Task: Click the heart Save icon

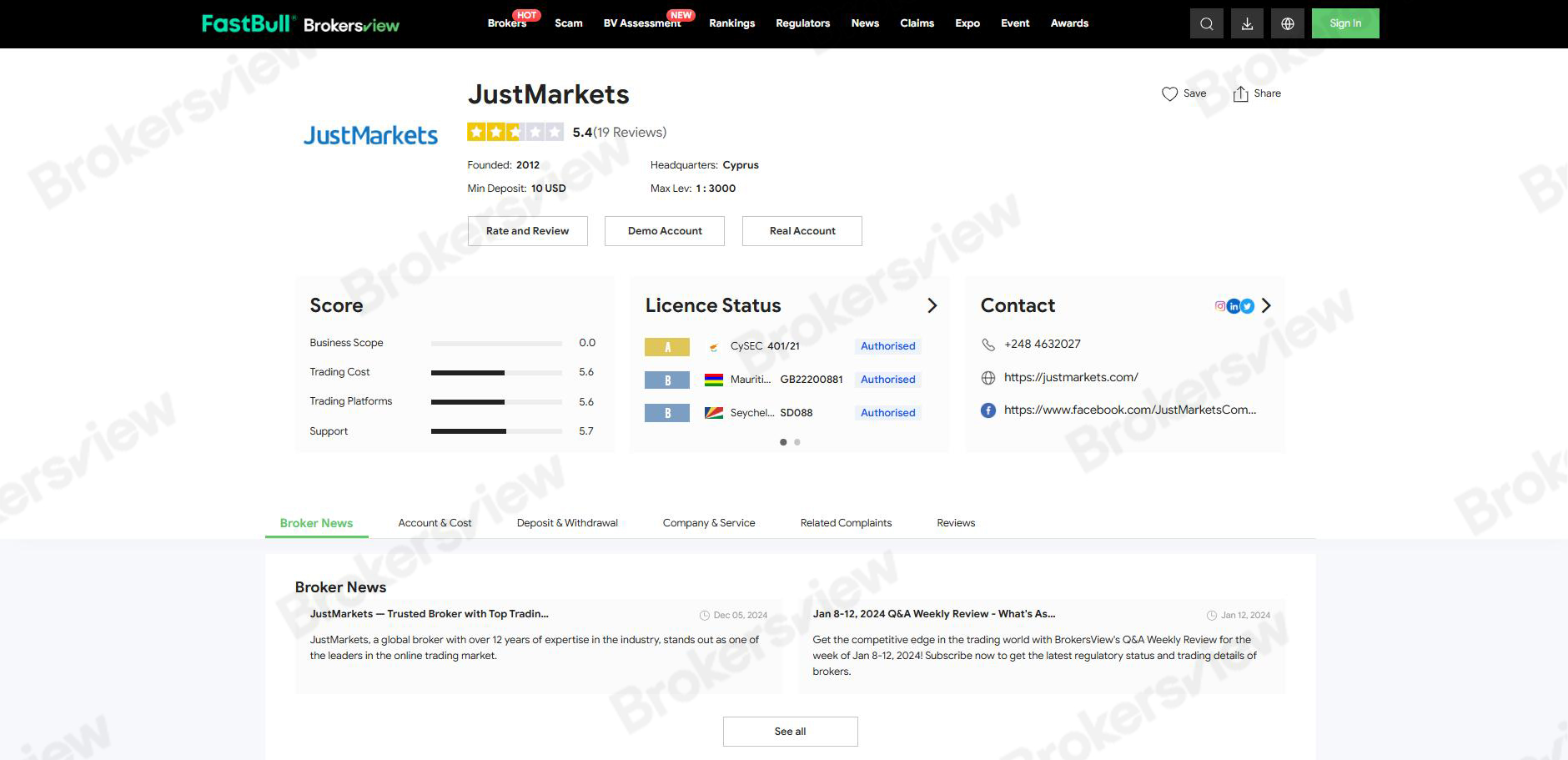Action: [x=1169, y=93]
